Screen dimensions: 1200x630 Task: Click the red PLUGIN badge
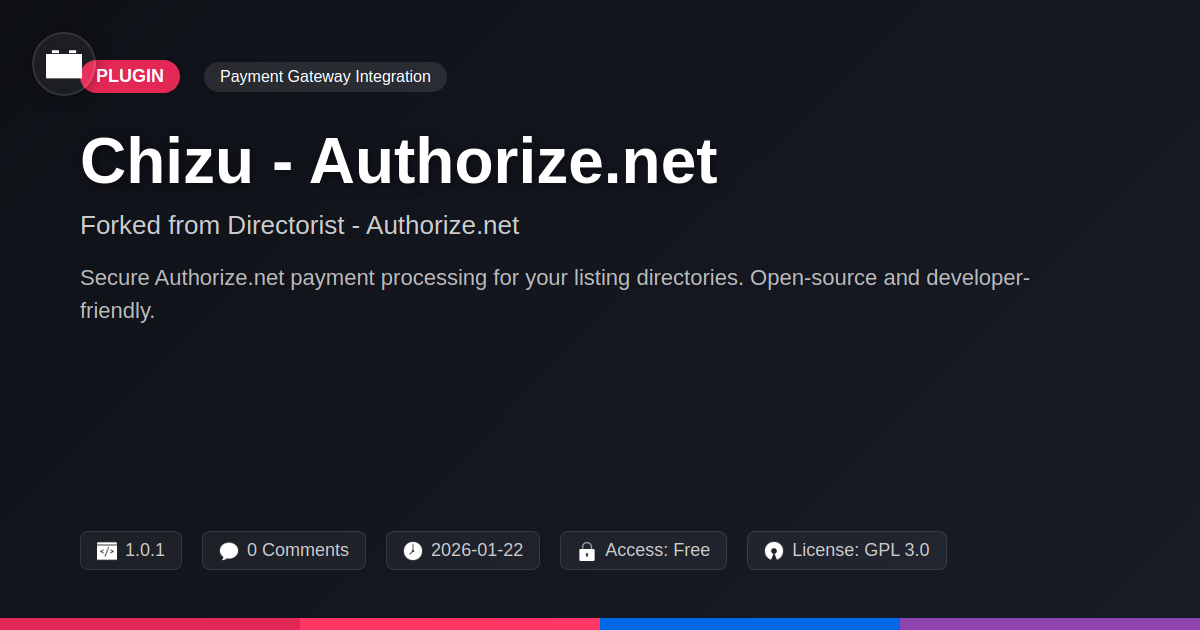pos(130,77)
